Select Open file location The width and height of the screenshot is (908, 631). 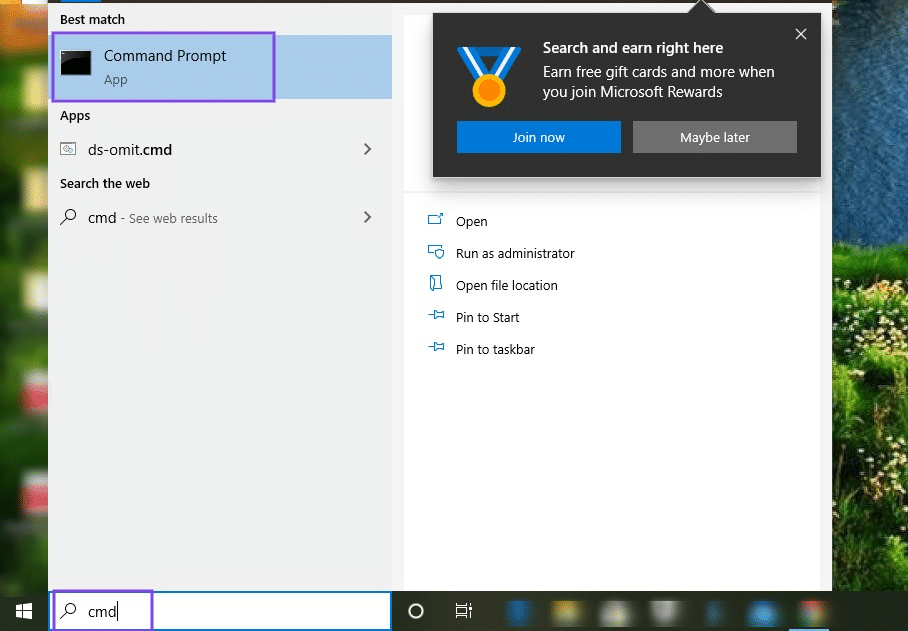coord(507,285)
